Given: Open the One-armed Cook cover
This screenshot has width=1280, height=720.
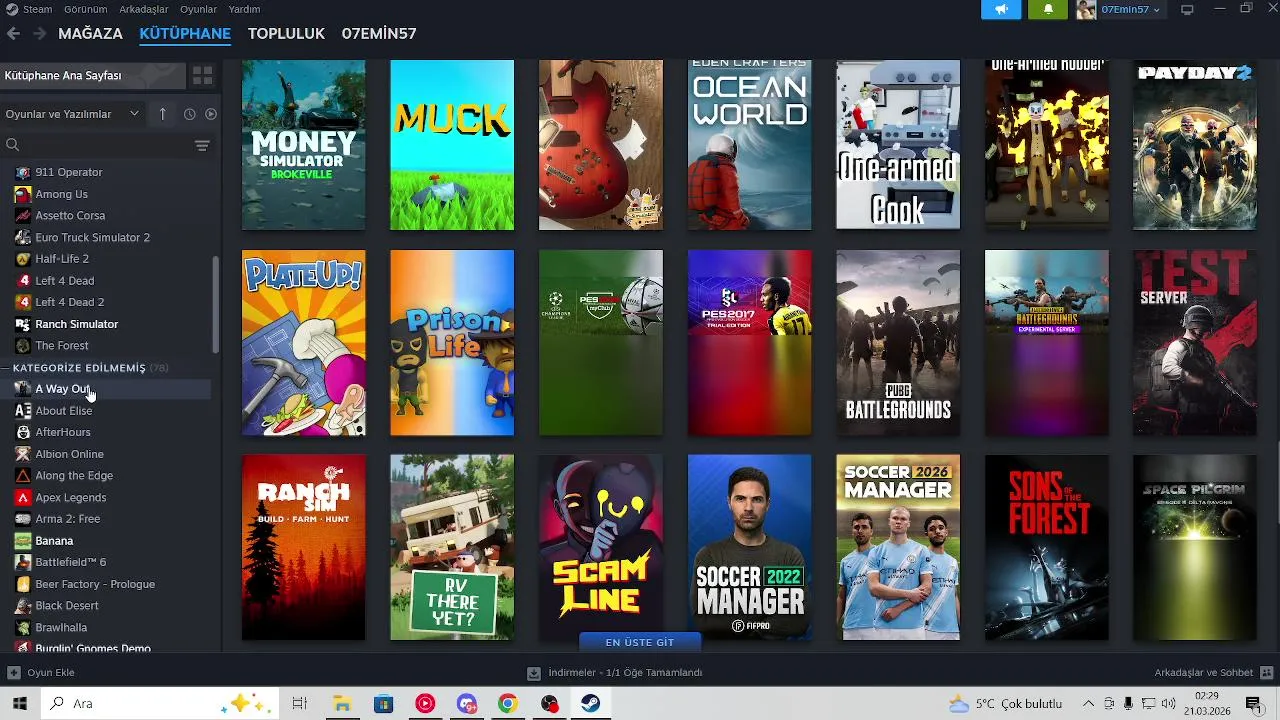Looking at the screenshot, I should click(x=898, y=145).
